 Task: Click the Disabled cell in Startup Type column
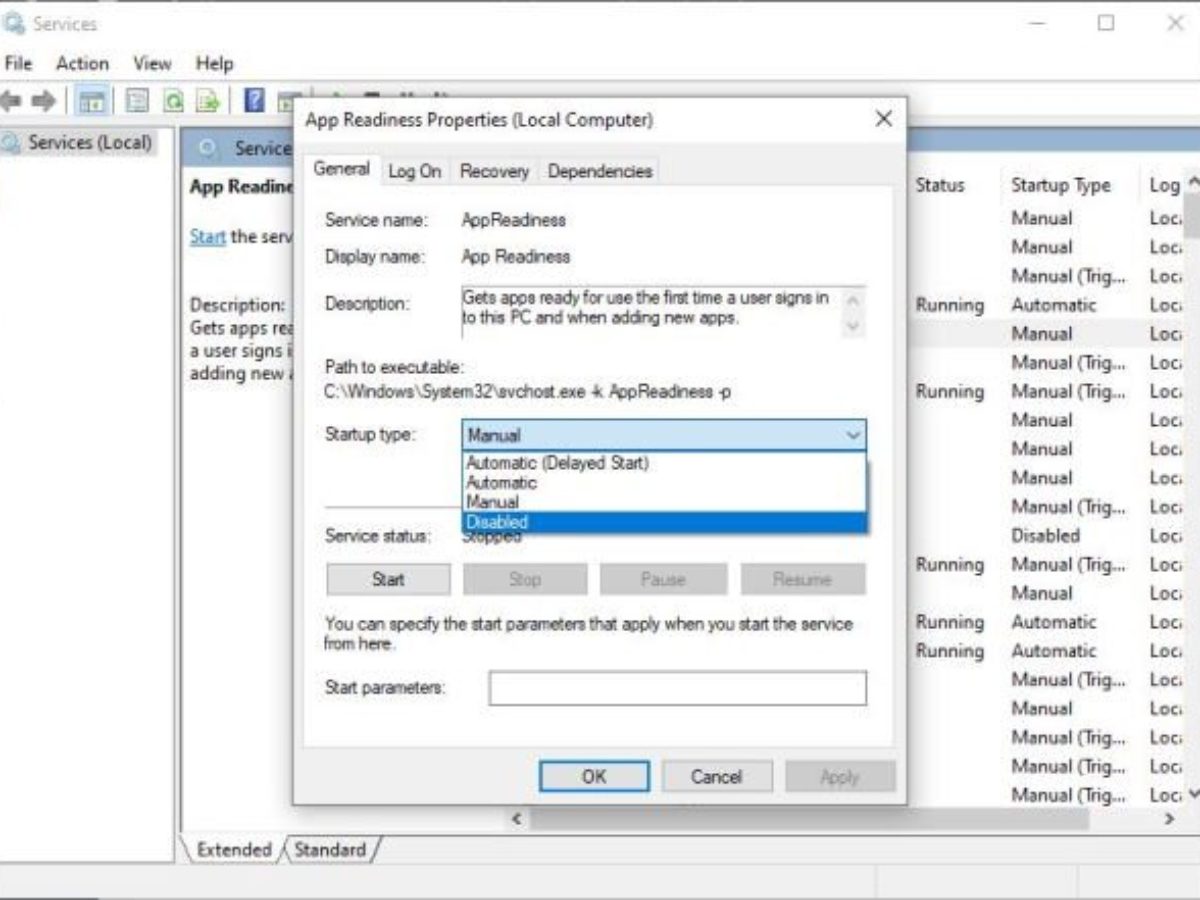coord(1045,535)
